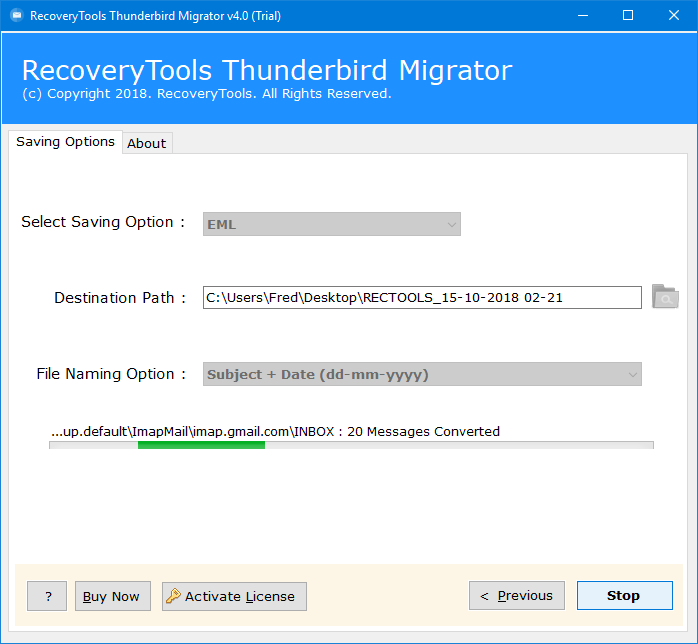This screenshot has width=698, height=644.
Task: Click the Buy Now button
Action: [113, 596]
